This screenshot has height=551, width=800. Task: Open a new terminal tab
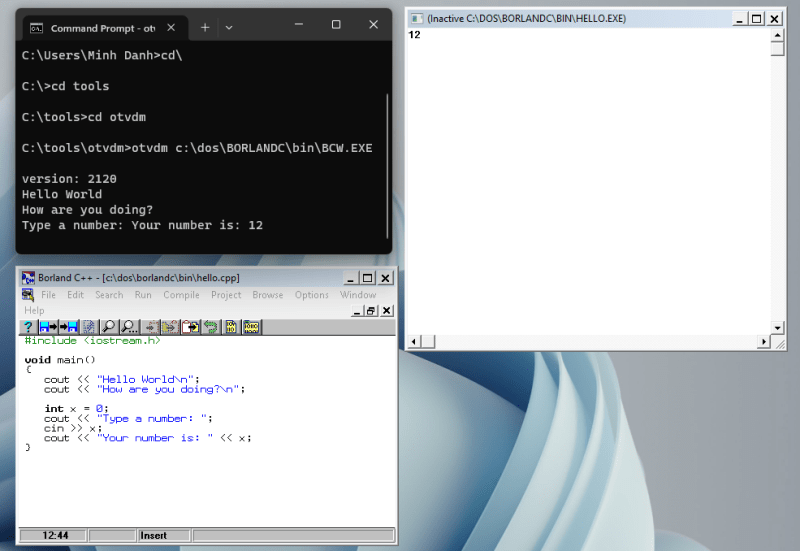pyautogui.click(x=205, y=28)
